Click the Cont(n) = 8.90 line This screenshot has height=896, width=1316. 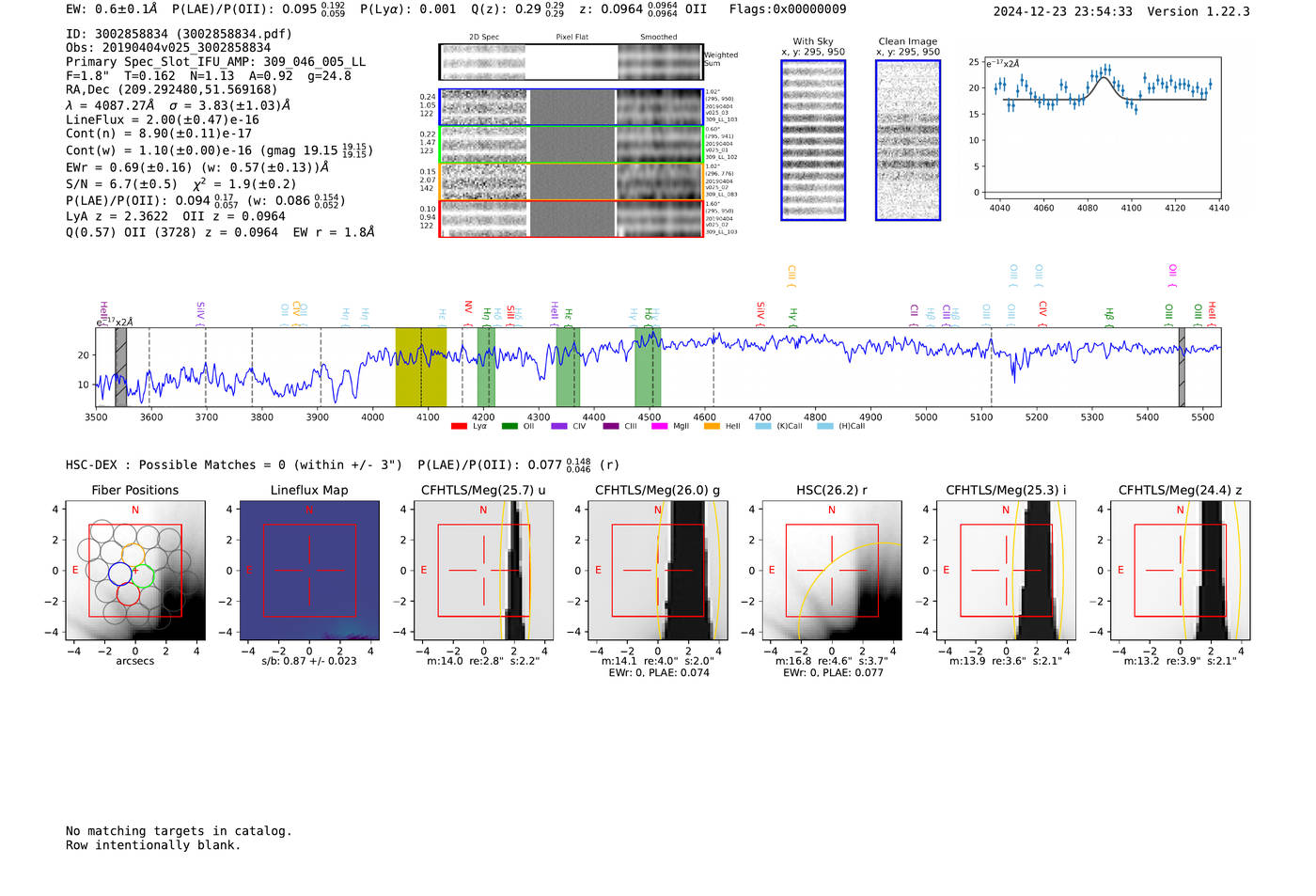pos(159,134)
